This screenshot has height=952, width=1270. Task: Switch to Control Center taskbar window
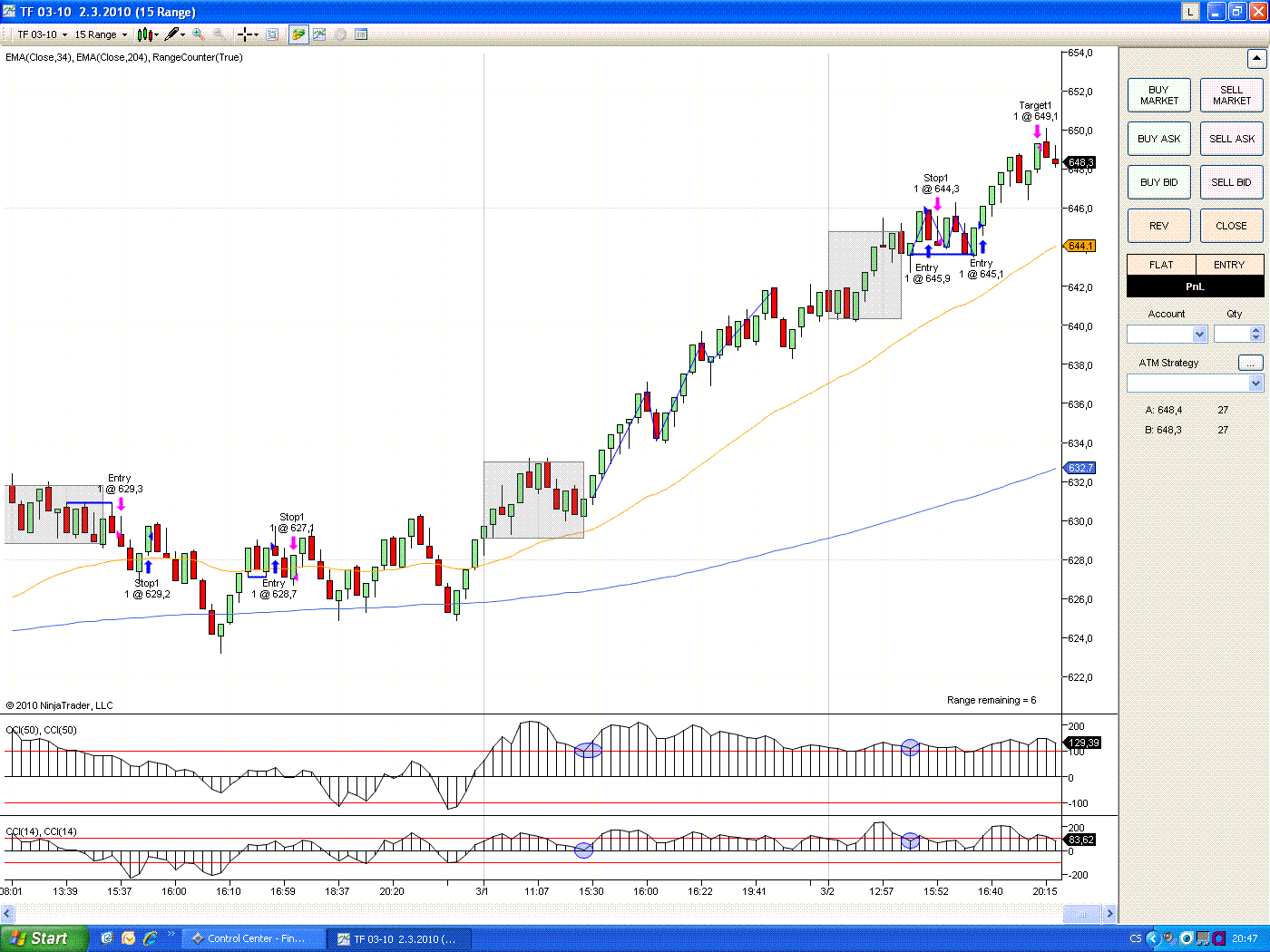coord(255,938)
